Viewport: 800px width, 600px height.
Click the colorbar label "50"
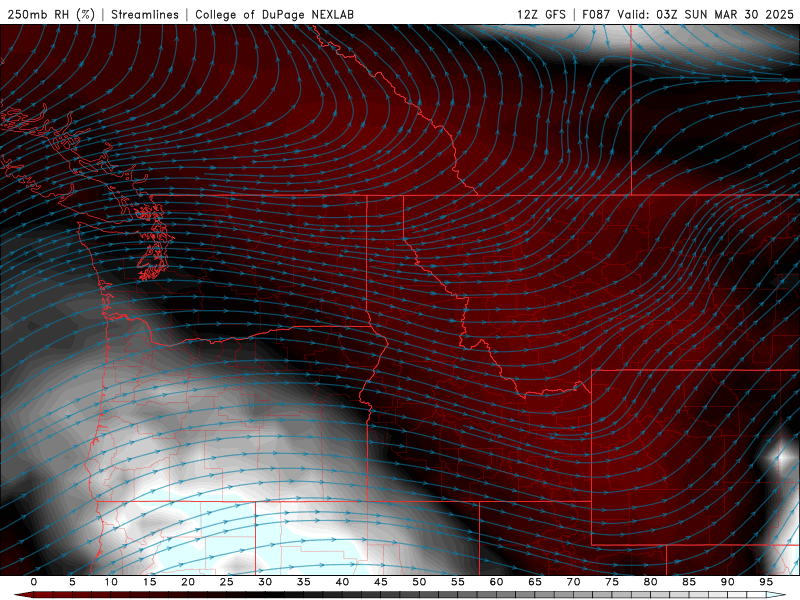(x=419, y=582)
